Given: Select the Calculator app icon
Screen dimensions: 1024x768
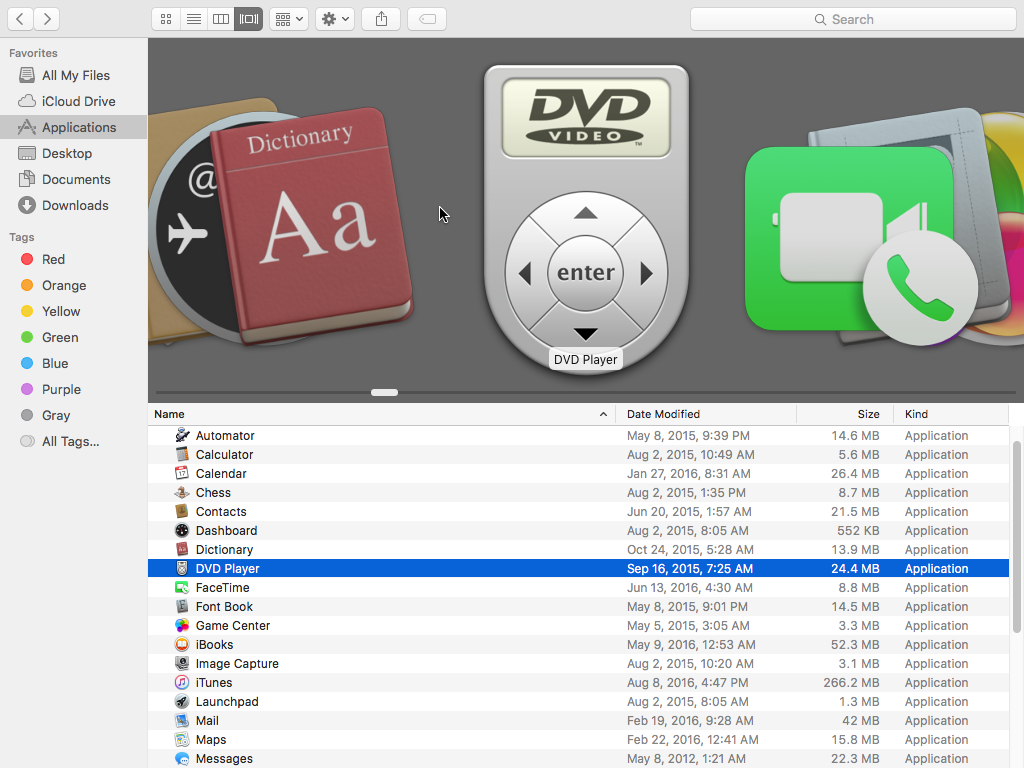Looking at the screenshot, I should [x=182, y=454].
